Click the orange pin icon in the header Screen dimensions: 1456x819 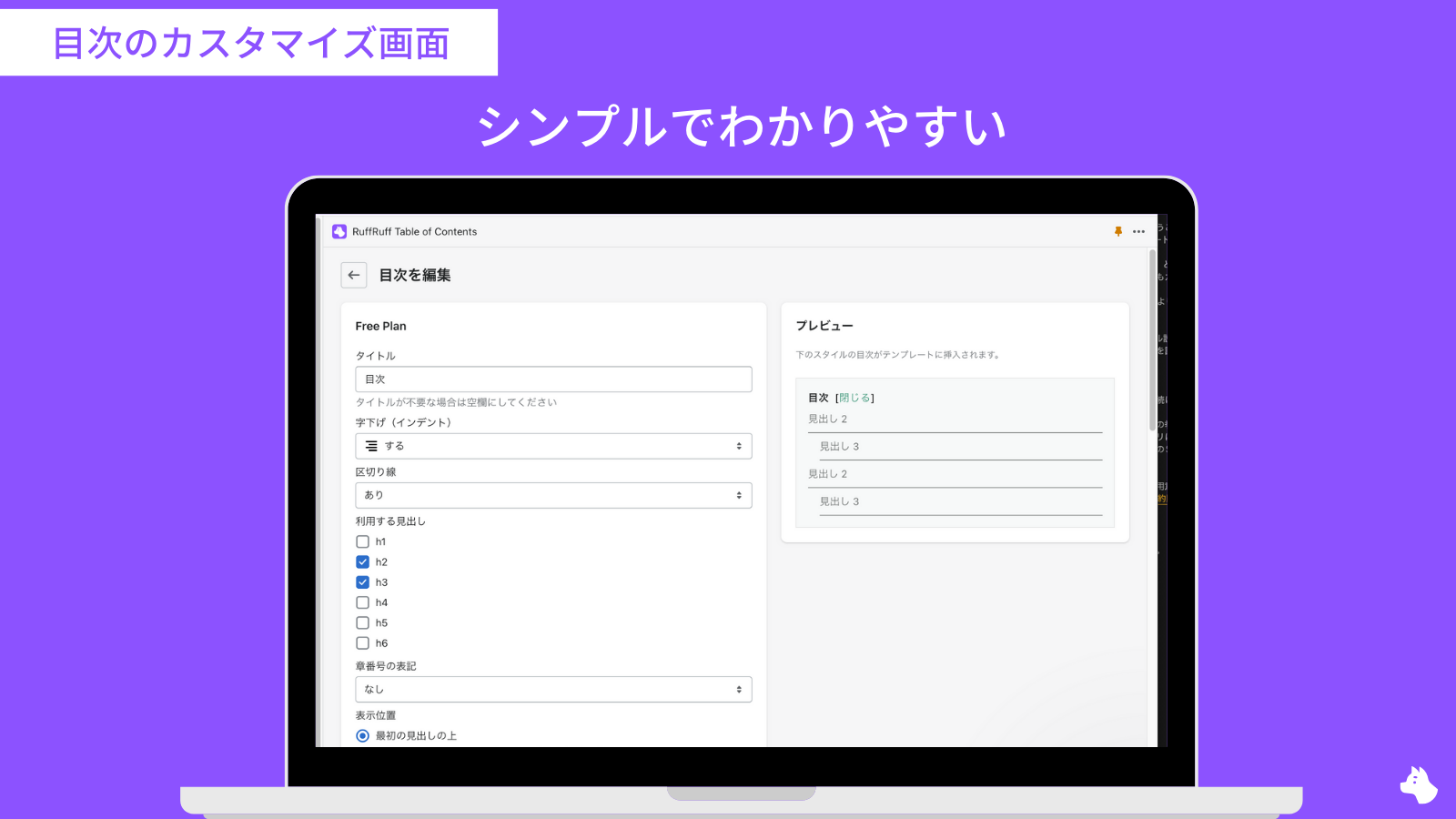[1118, 231]
